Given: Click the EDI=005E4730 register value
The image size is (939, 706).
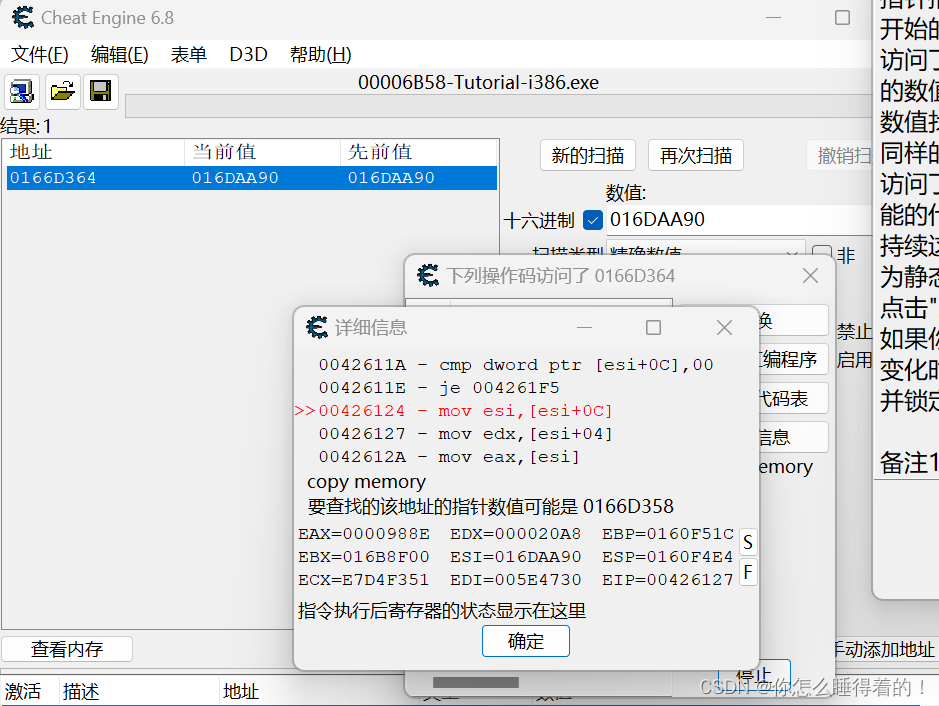Looking at the screenshot, I should (516, 580).
